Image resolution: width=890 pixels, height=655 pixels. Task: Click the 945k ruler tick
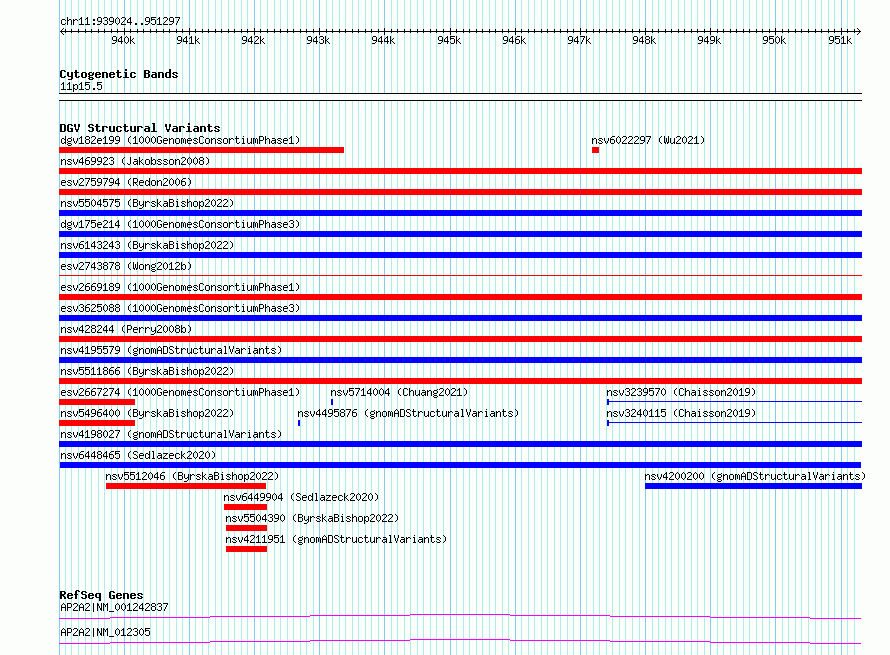pyautogui.click(x=449, y=40)
